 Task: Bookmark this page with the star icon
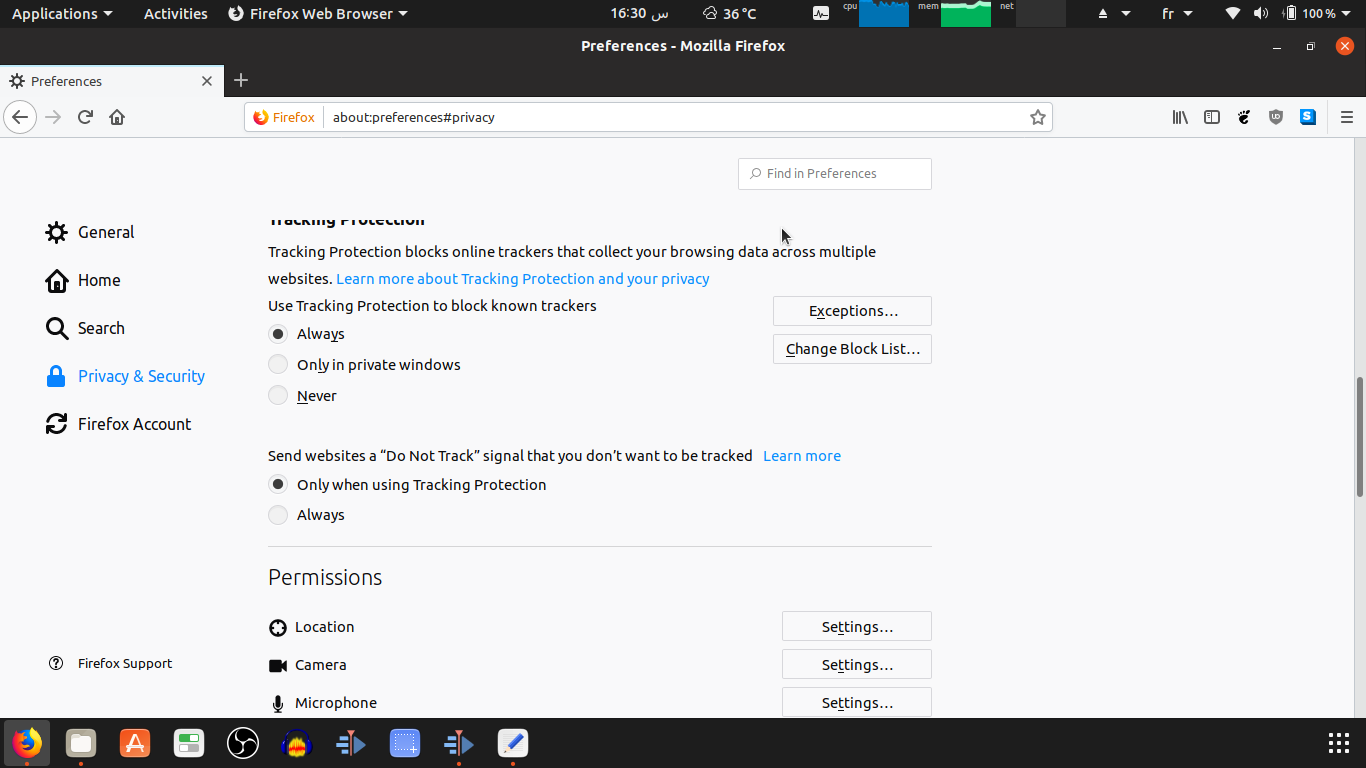click(x=1038, y=117)
